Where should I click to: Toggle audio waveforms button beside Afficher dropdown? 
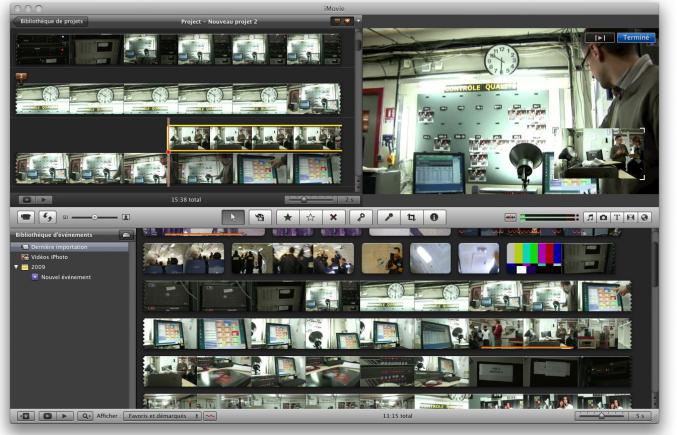point(210,416)
